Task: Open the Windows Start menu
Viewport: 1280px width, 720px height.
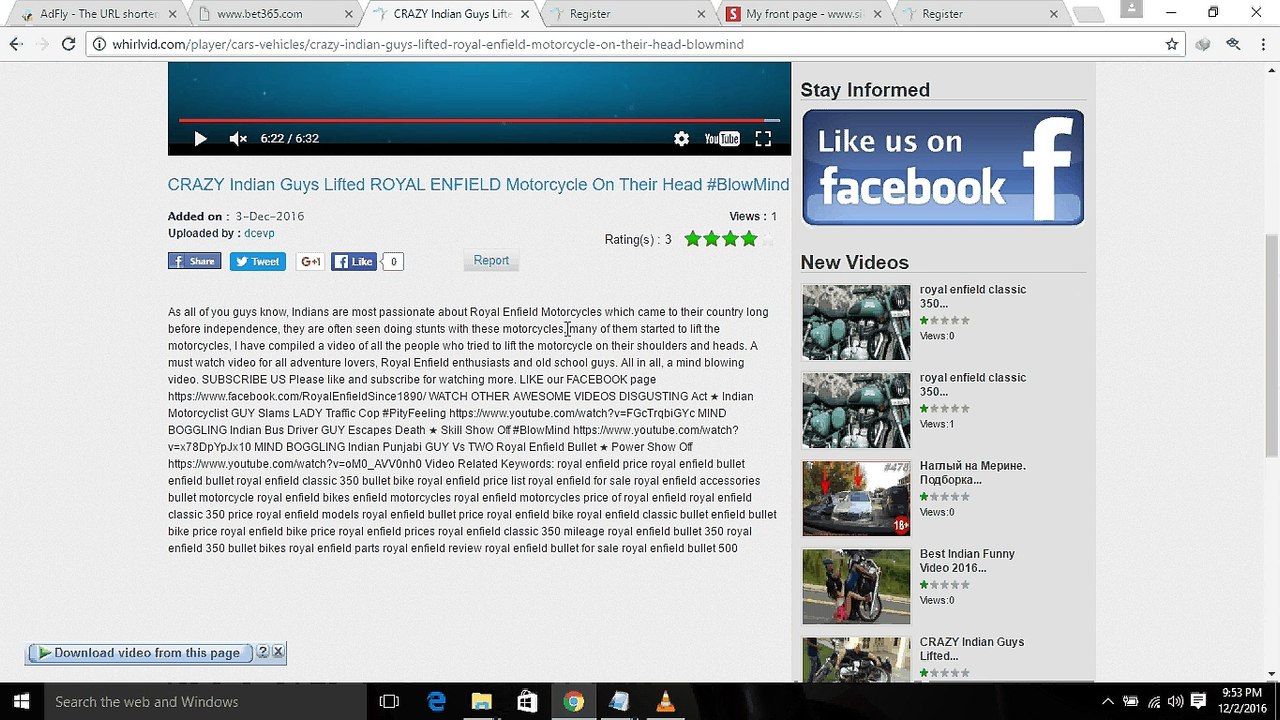Action: click(x=20, y=702)
